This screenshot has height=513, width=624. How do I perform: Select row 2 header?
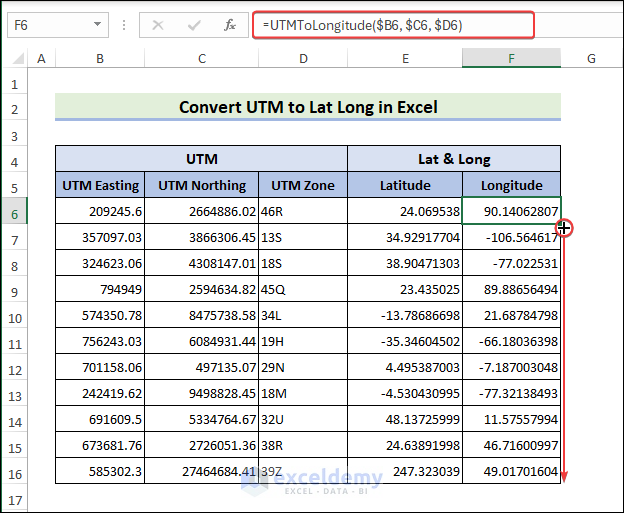coord(15,109)
